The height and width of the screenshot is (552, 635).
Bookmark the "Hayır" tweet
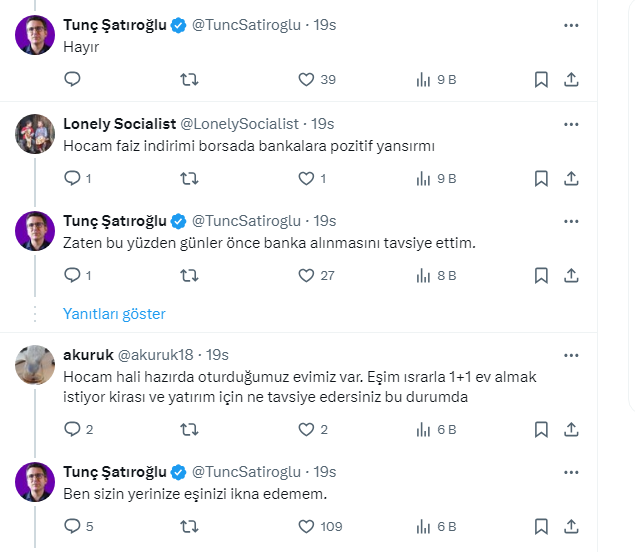pyautogui.click(x=541, y=80)
